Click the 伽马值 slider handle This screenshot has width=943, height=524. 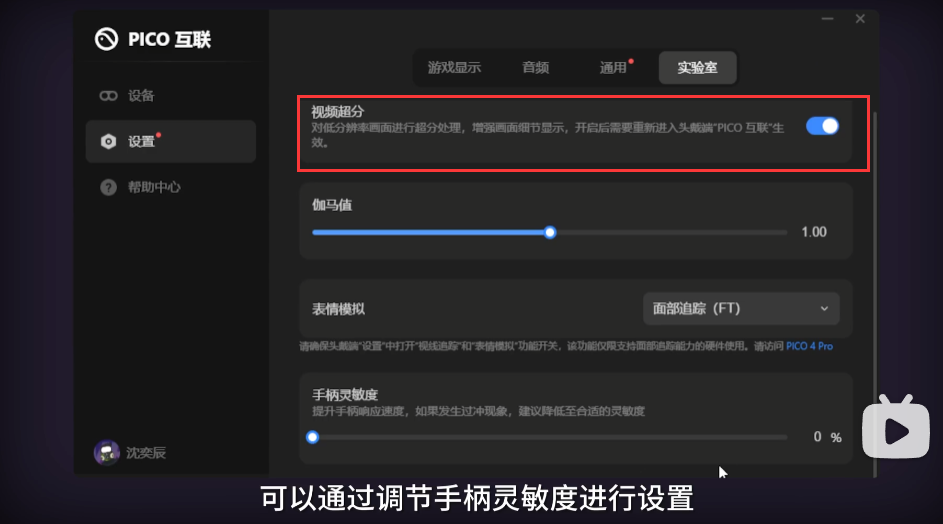(550, 232)
